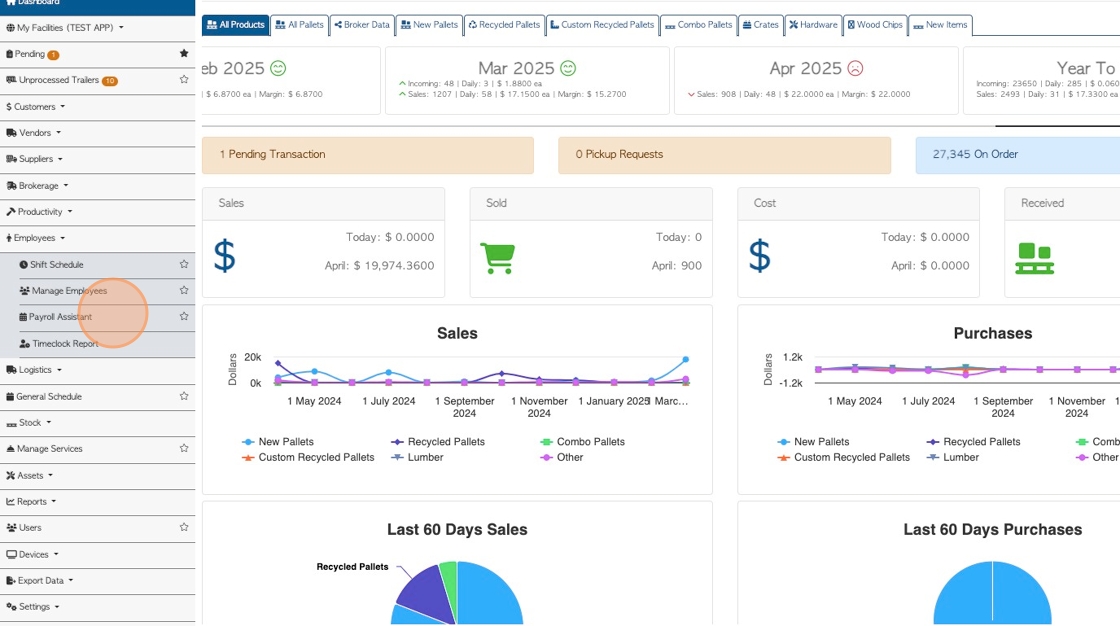Click the dollar icon in the Cost card

759,256
